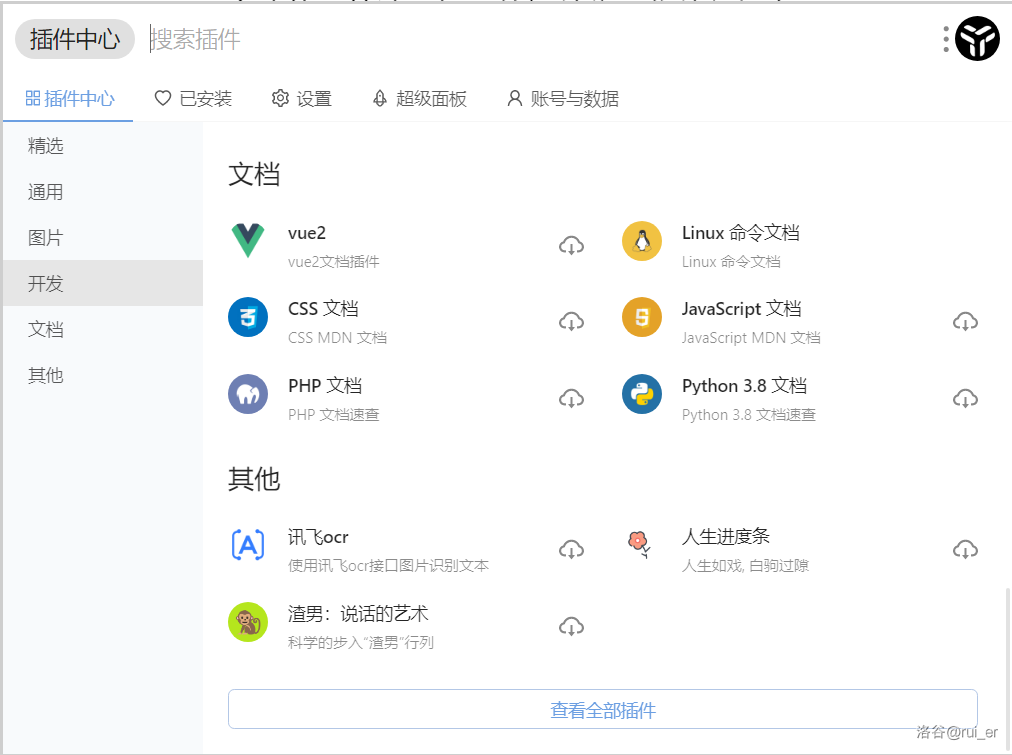The image size is (1012, 755).
Task: Switch to the 已安装 tab
Action: [193, 98]
